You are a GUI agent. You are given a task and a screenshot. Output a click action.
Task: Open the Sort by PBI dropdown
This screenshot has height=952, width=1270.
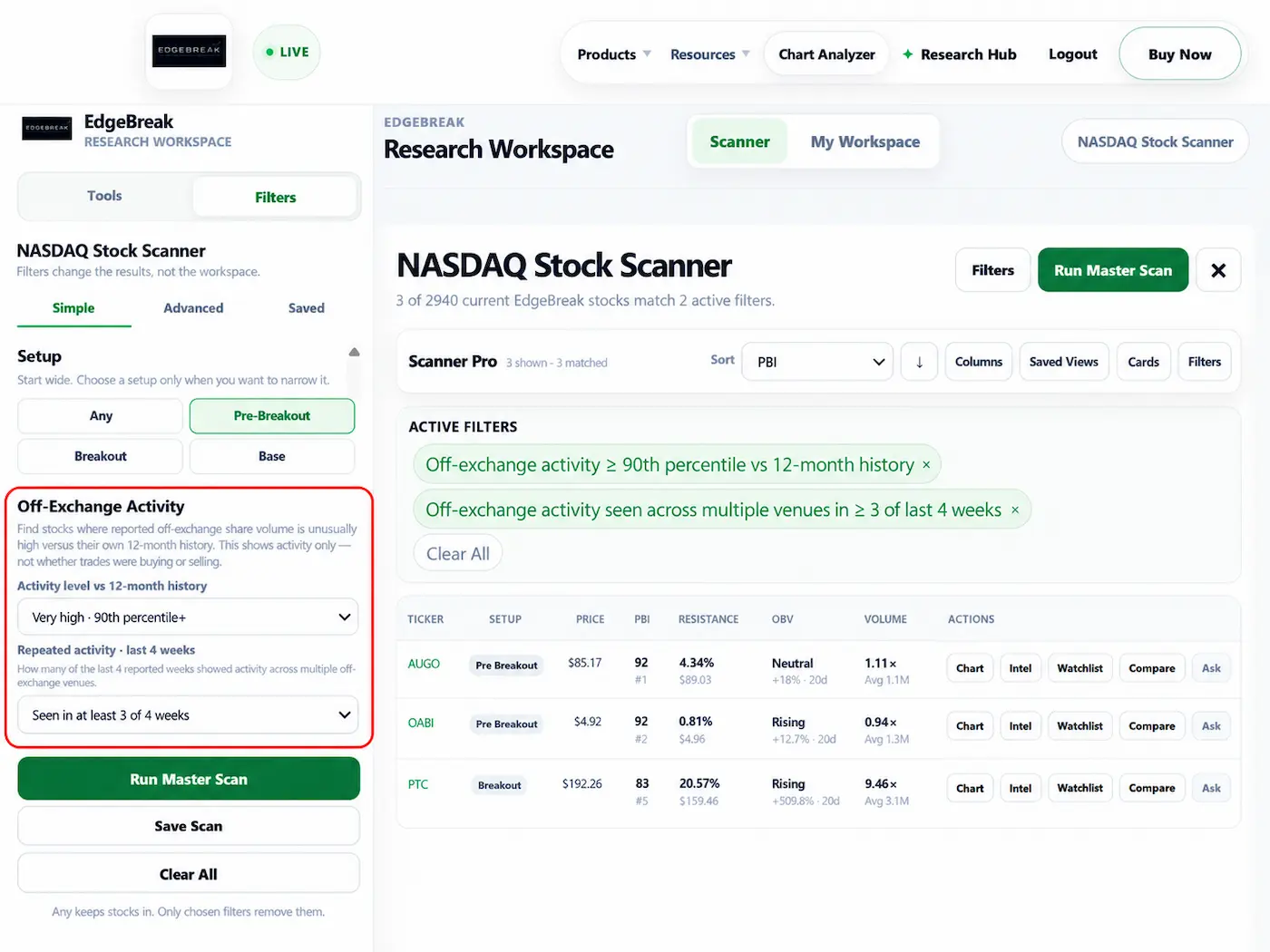coord(817,362)
